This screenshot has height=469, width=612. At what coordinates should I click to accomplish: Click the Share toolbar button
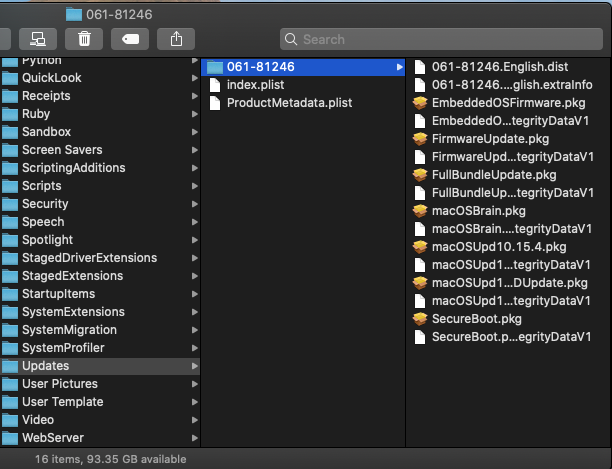tap(176, 39)
